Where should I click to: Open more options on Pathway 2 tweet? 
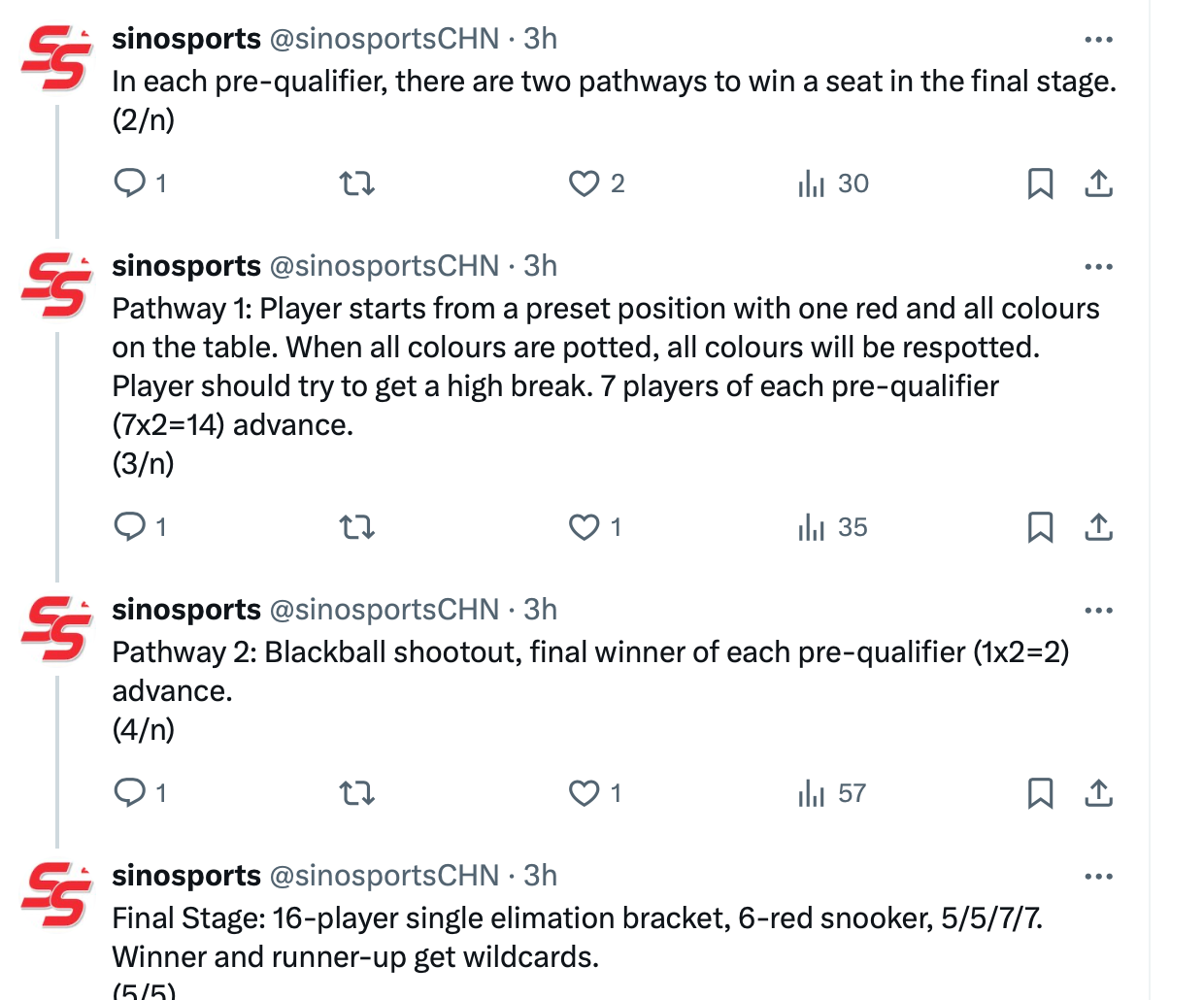1098,611
